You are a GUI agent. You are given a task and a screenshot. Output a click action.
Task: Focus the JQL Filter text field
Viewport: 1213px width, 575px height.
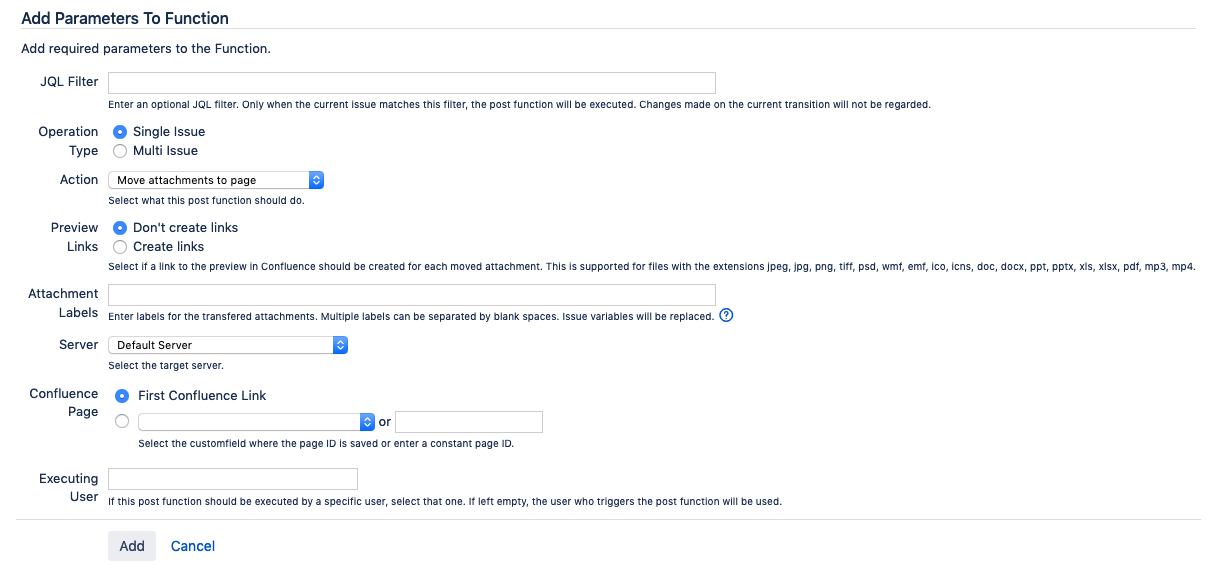(x=411, y=83)
